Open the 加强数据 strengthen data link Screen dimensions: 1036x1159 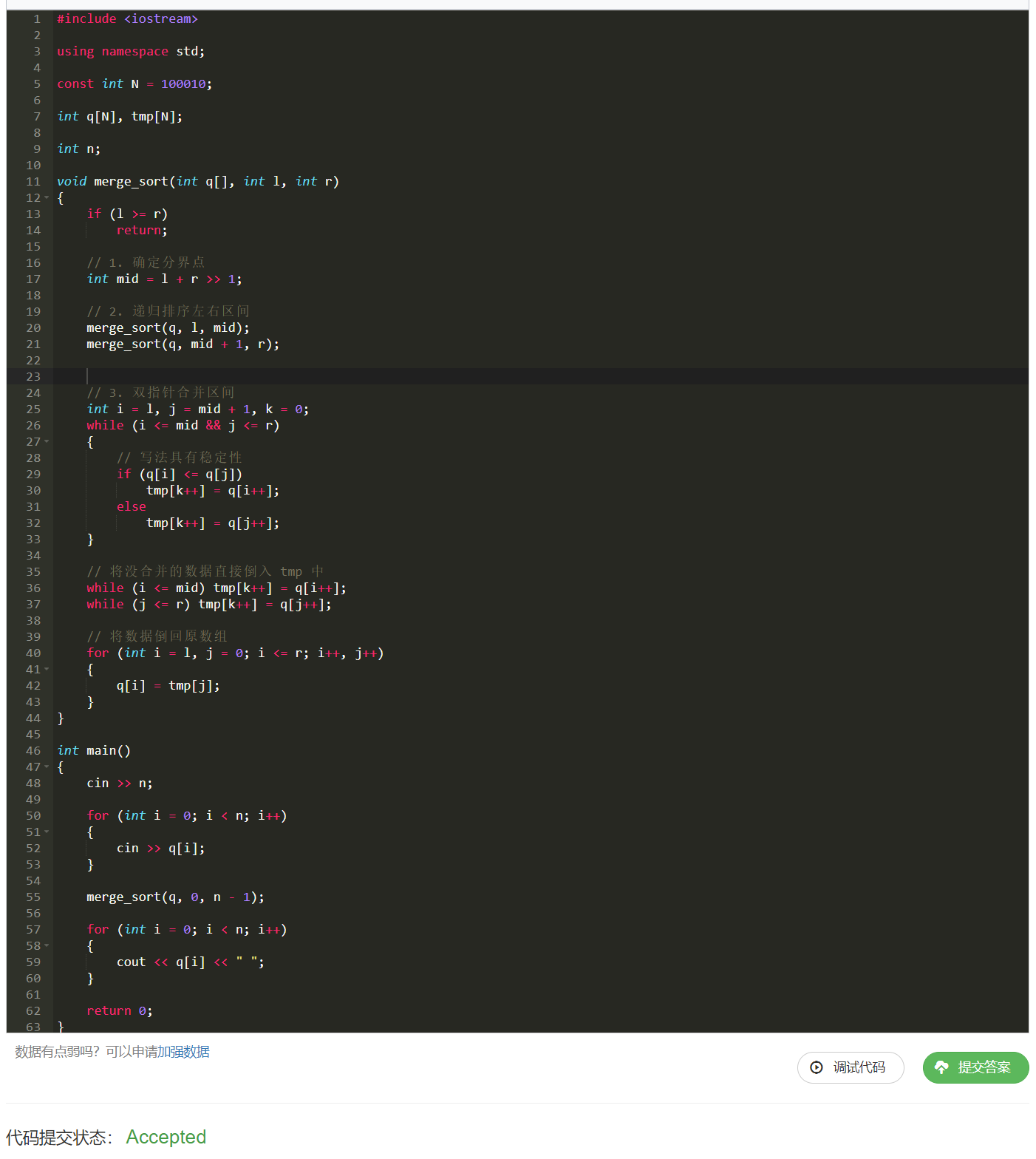point(183,1052)
